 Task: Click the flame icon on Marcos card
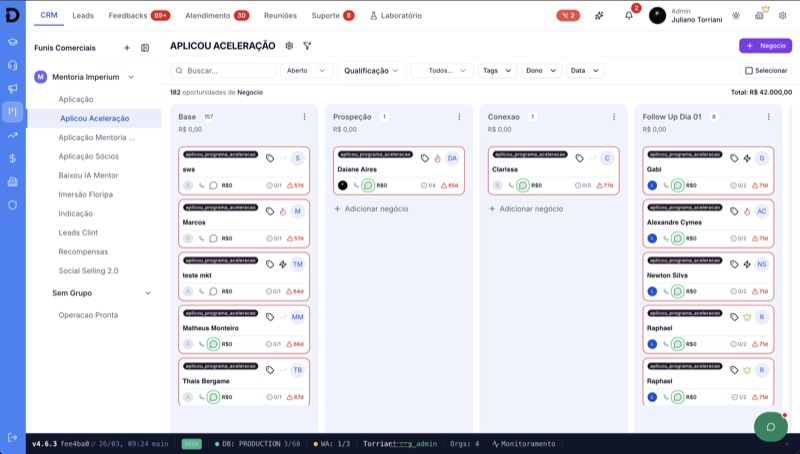(x=283, y=211)
